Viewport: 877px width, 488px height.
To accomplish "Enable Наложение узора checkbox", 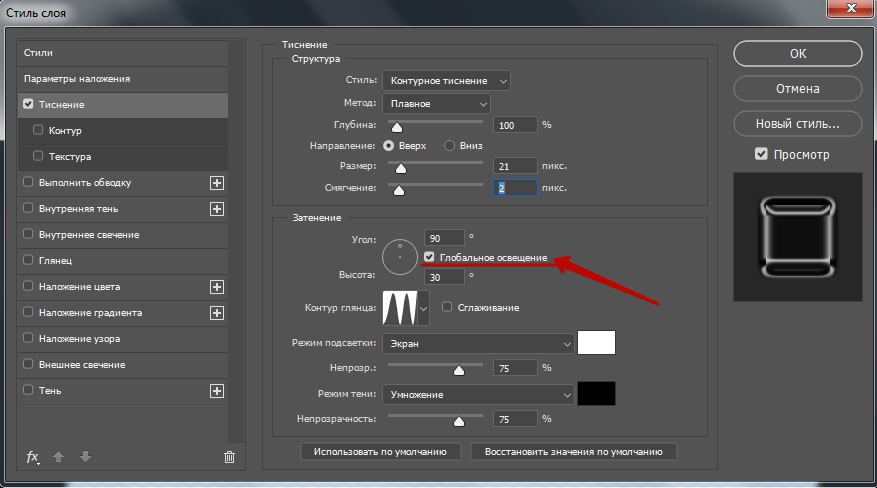I will pyautogui.click(x=28, y=338).
